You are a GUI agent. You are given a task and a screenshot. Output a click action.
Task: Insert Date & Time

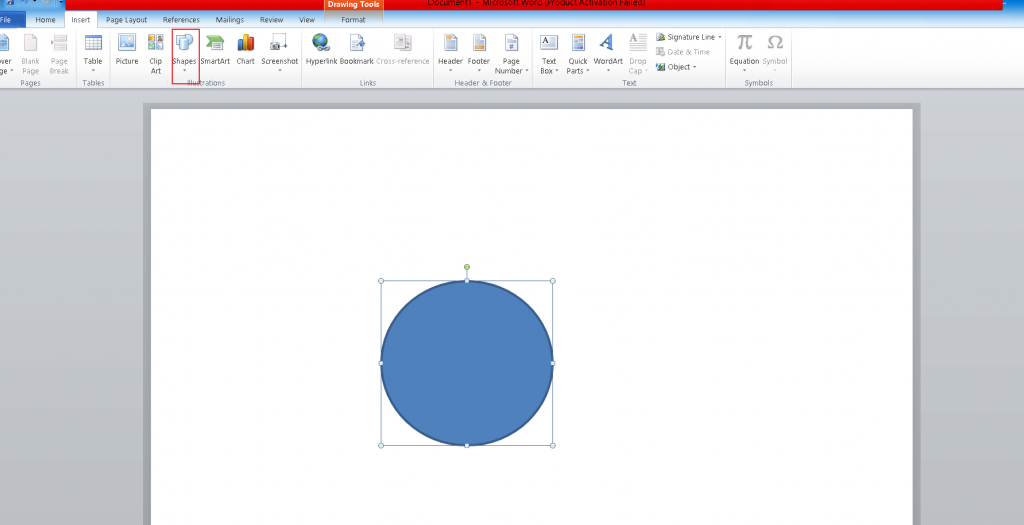click(x=682, y=52)
